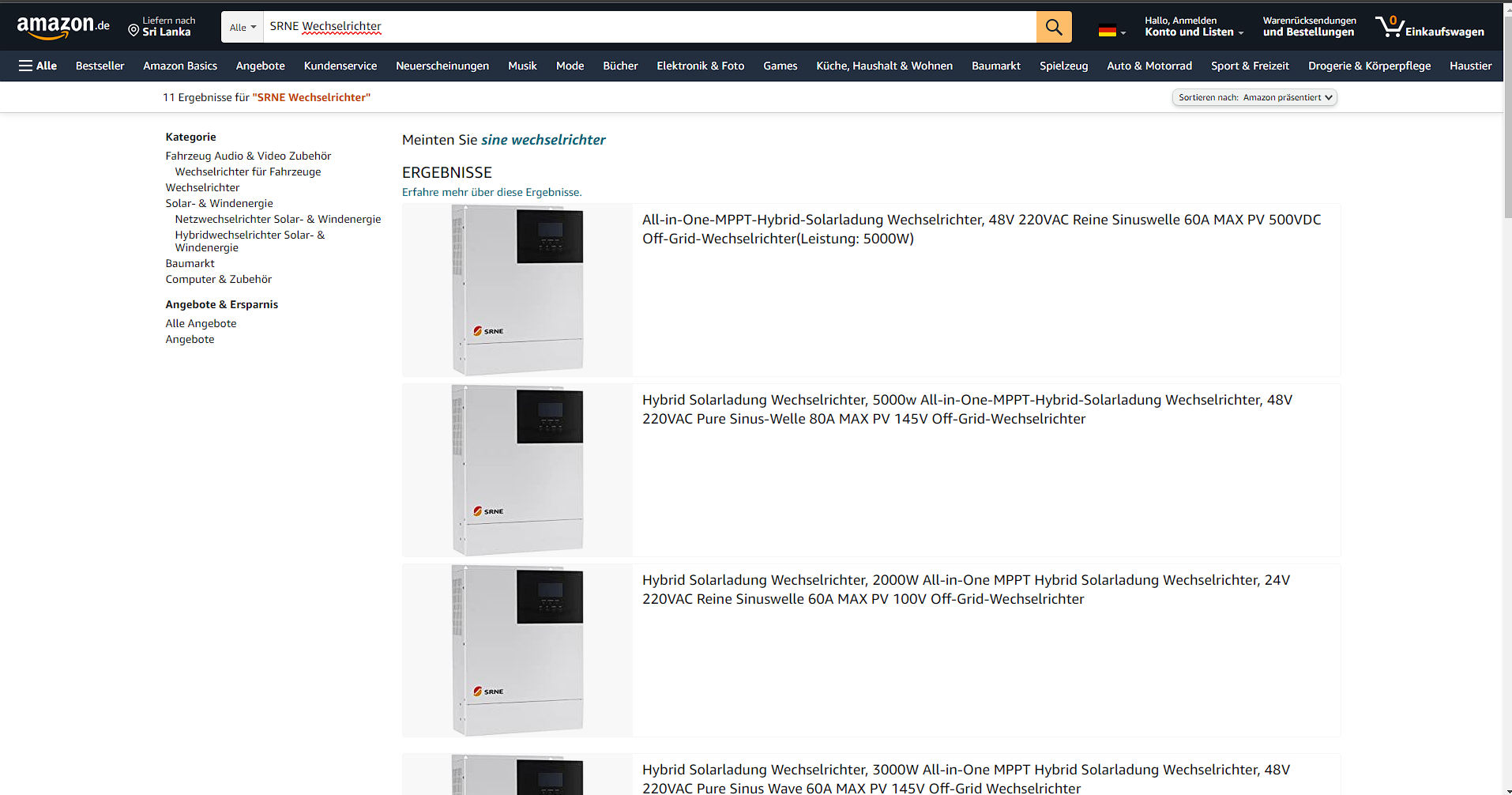The height and width of the screenshot is (795, 1512).
Task: Open Kundenservice navigation item
Action: coord(340,66)
